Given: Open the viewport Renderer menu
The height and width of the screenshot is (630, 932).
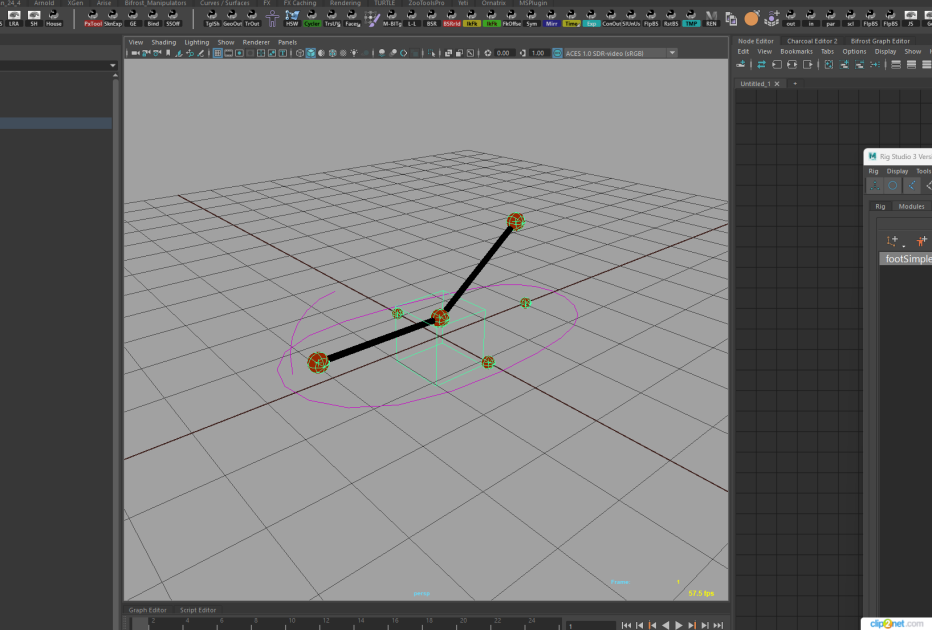Looking at the screenshot, I should tap(256, 42).
